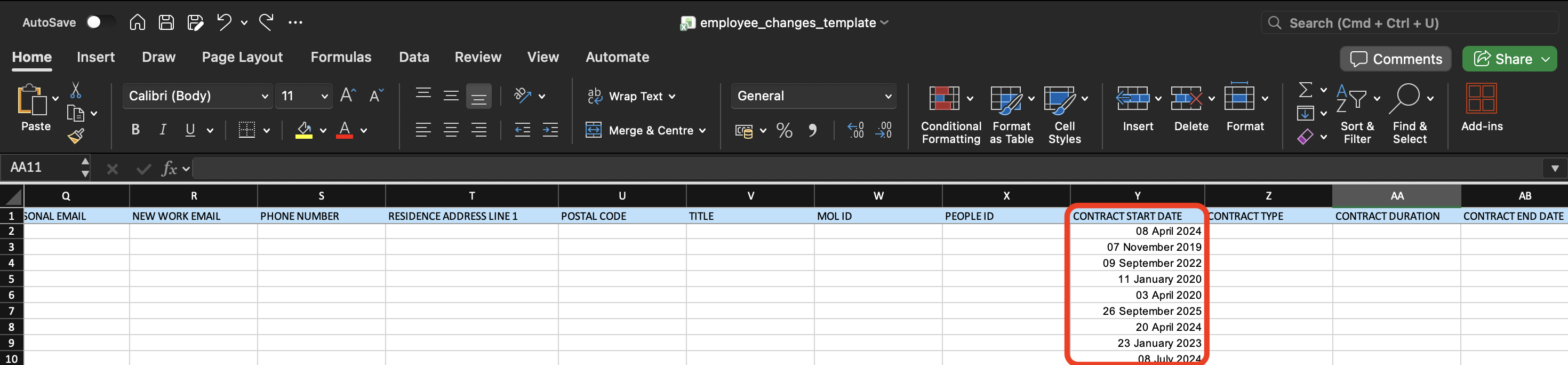Screen dimensions: 1568x365
Task: Click the Top Align icon
Action: (423, 94)
